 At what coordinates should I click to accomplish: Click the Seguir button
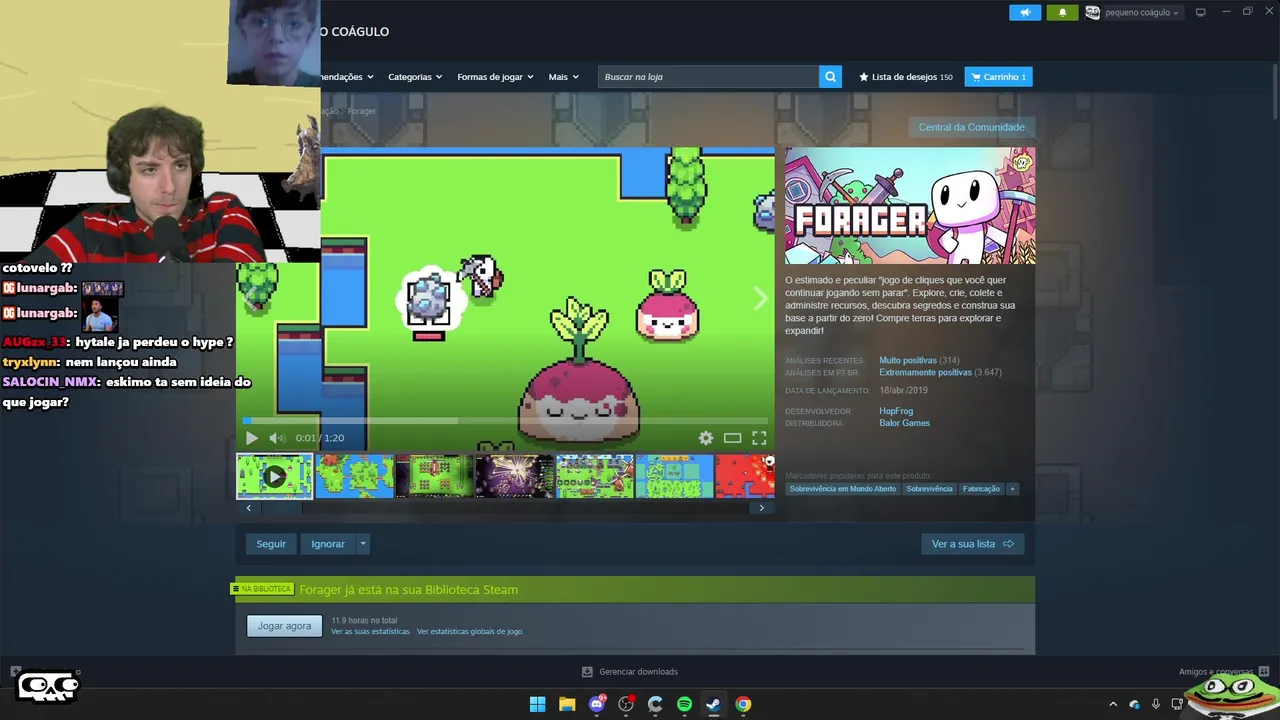[271, 544]
